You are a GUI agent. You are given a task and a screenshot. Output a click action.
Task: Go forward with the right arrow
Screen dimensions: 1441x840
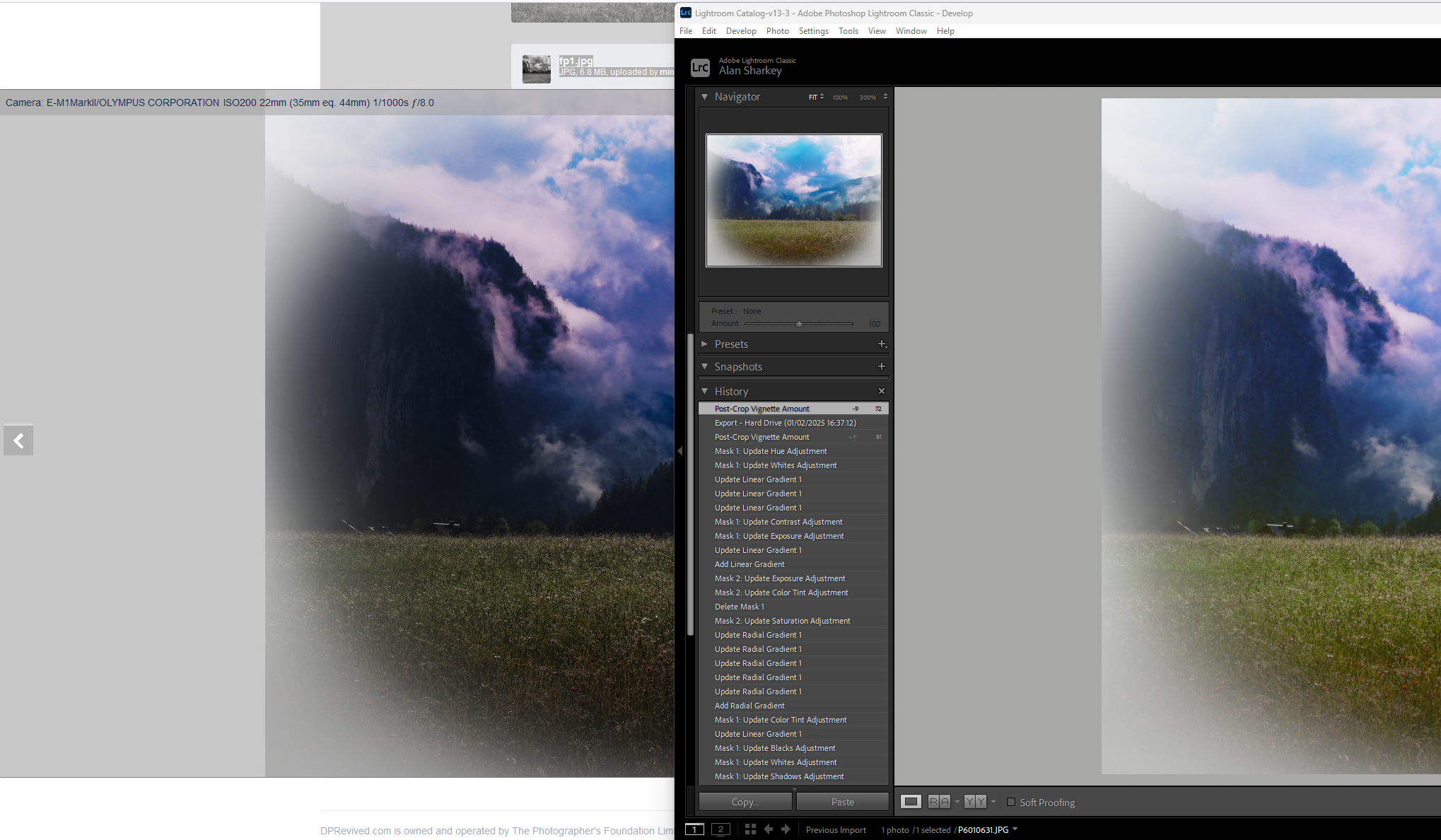point(786,829)
